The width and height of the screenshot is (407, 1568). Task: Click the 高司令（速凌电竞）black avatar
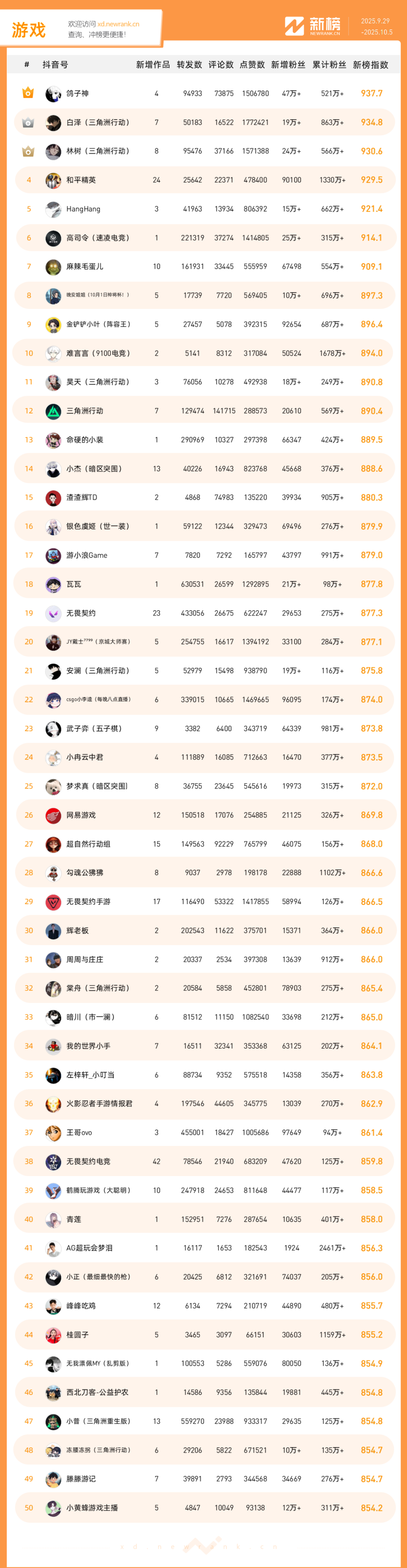[54, 238]
